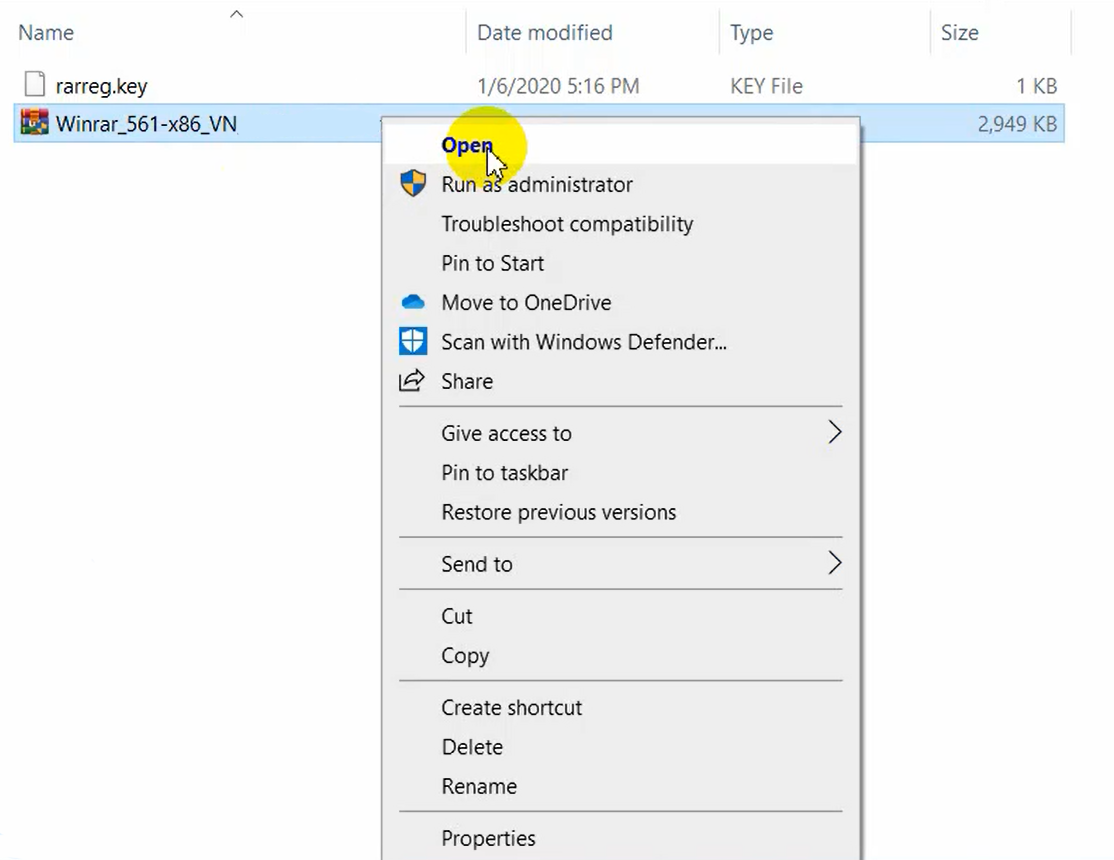Select Run as administrator
The width and height of the screenshot is (1114, 860).
click(x=537, y=184)
